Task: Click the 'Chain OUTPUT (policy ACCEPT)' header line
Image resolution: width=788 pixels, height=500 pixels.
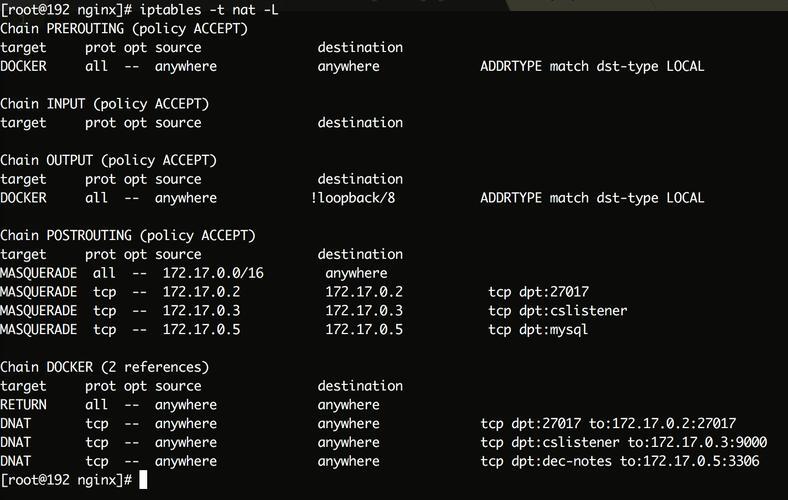Action: click(109, 160)
